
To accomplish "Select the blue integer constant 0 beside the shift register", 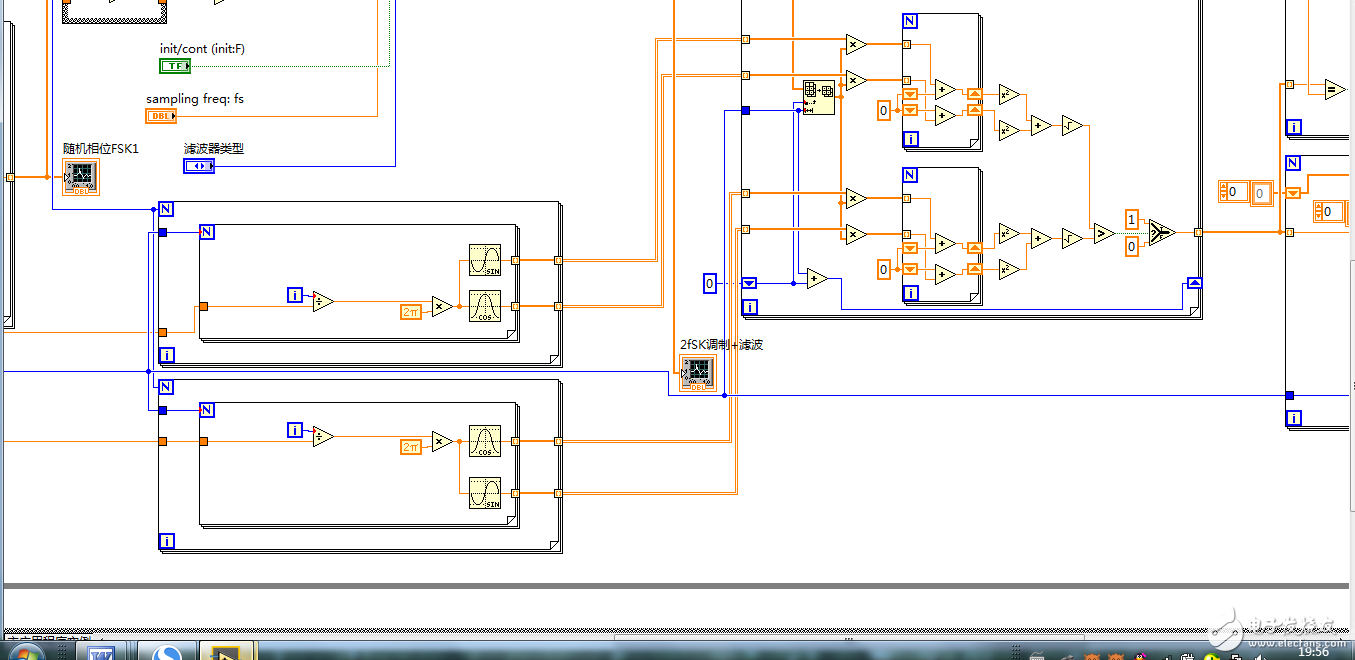I will 710,284.
